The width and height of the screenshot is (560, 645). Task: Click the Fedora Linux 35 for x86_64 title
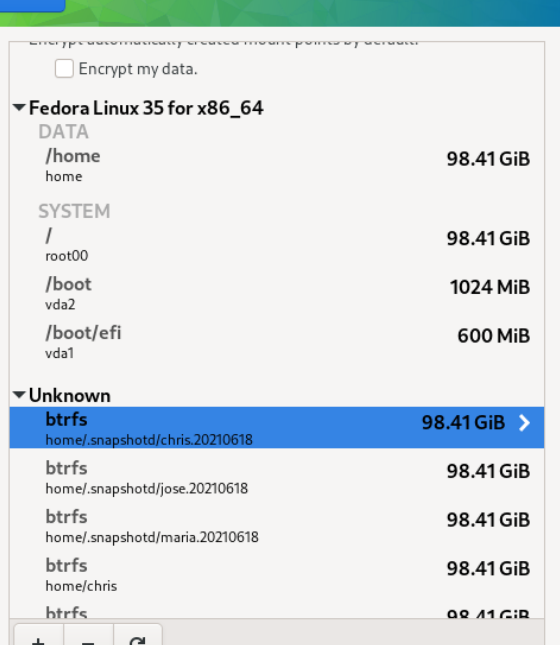[x=146, y=108]
